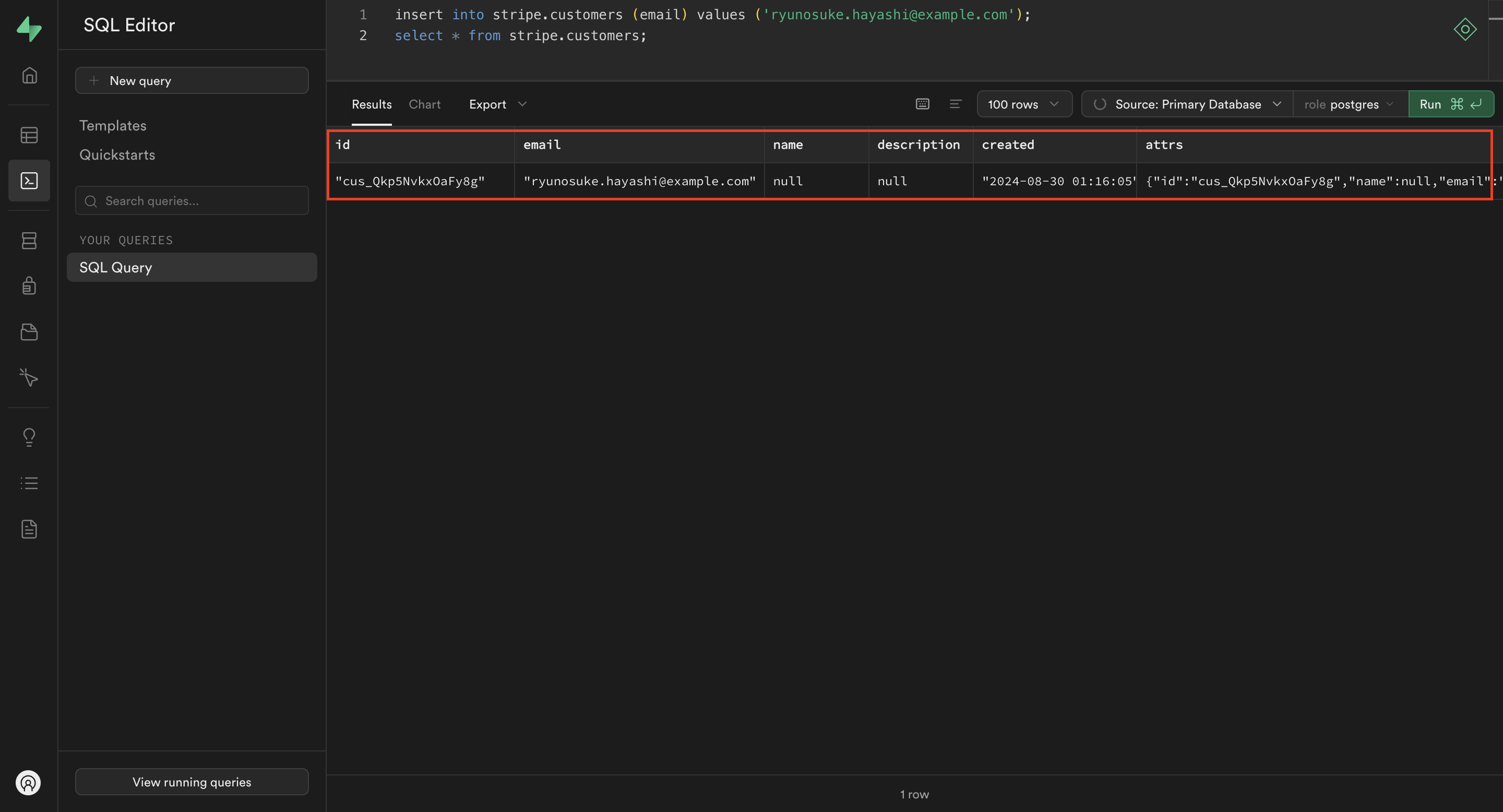Switch to the Chart tab
The width and height of the screenshot is (1503, 812).
[x=425, y=103]
